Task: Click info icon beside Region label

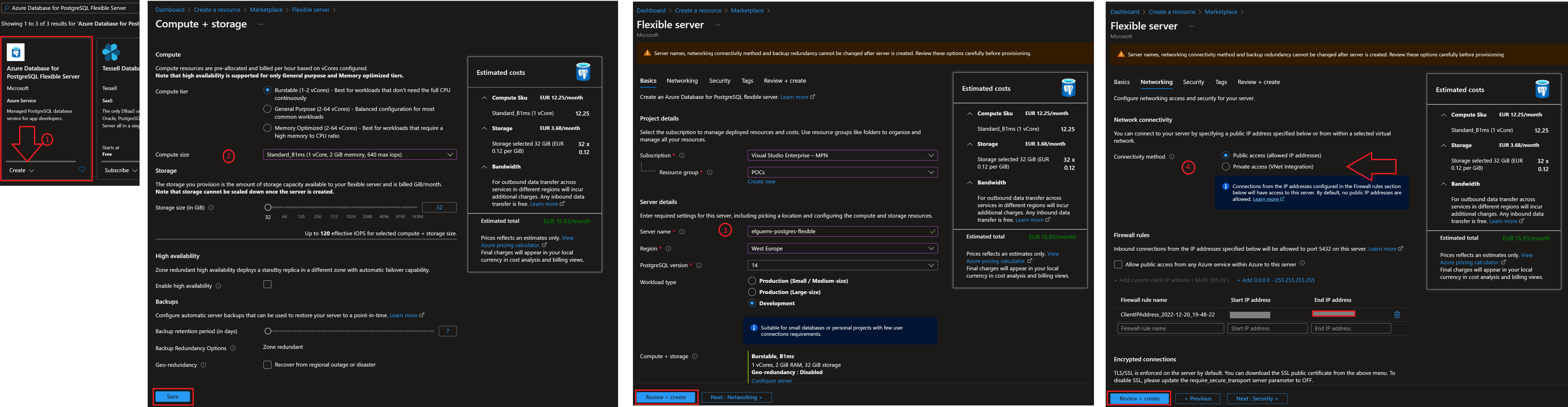Action: [x=668, y=249]
